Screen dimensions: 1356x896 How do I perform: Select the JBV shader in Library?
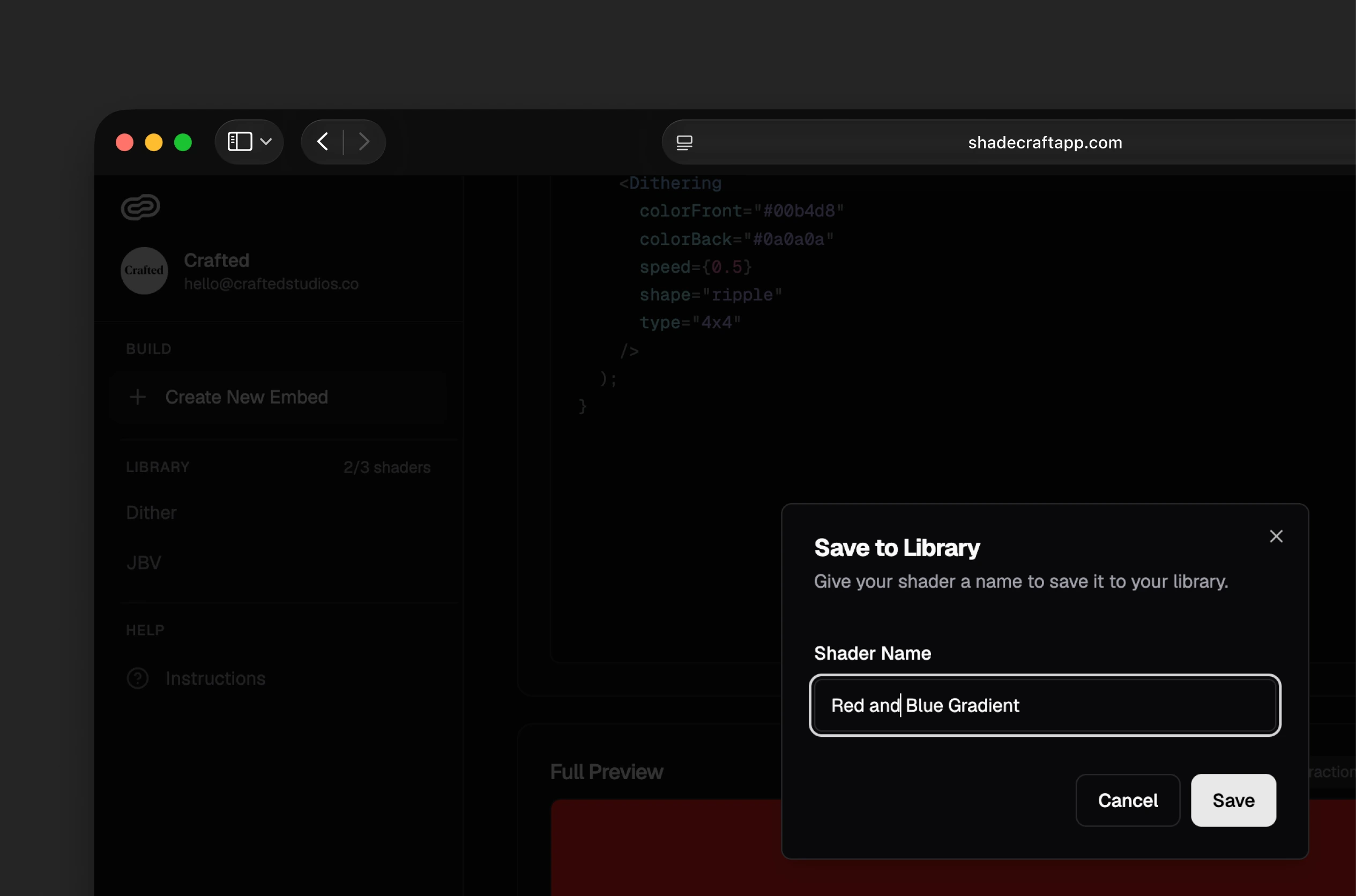pyautogui.click(x=144, y=562)
